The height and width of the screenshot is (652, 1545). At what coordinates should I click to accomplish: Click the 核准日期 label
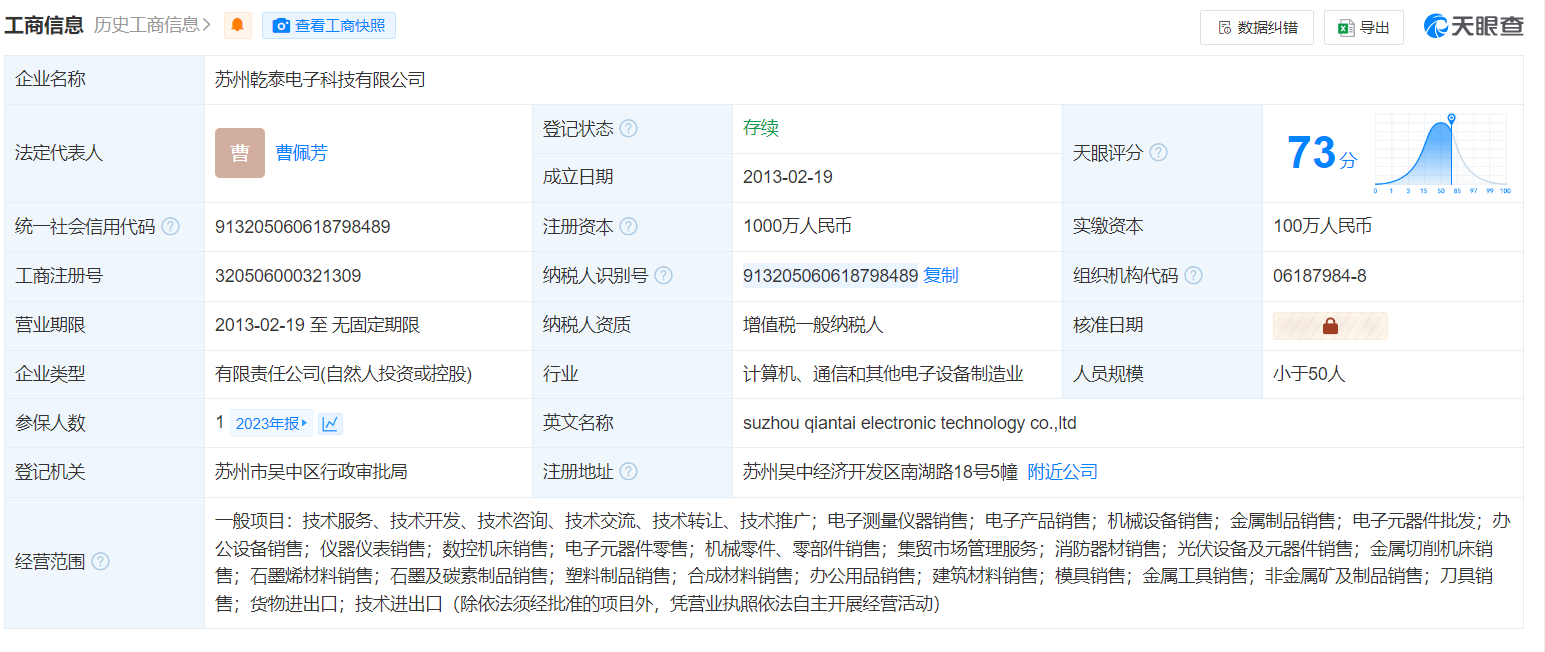click(x=1108, y=325)
